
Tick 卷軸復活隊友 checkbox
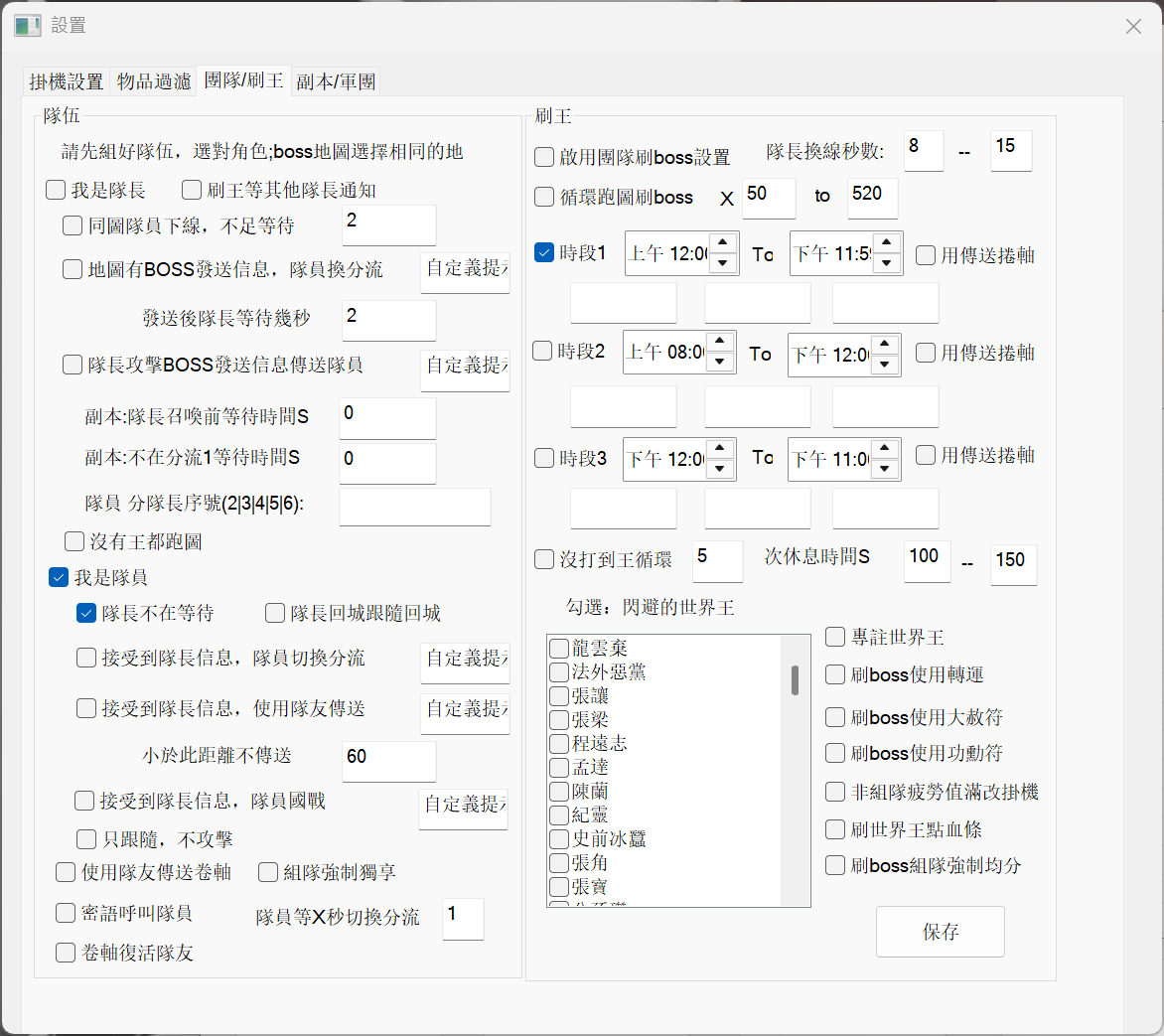[x=66, y=953]
